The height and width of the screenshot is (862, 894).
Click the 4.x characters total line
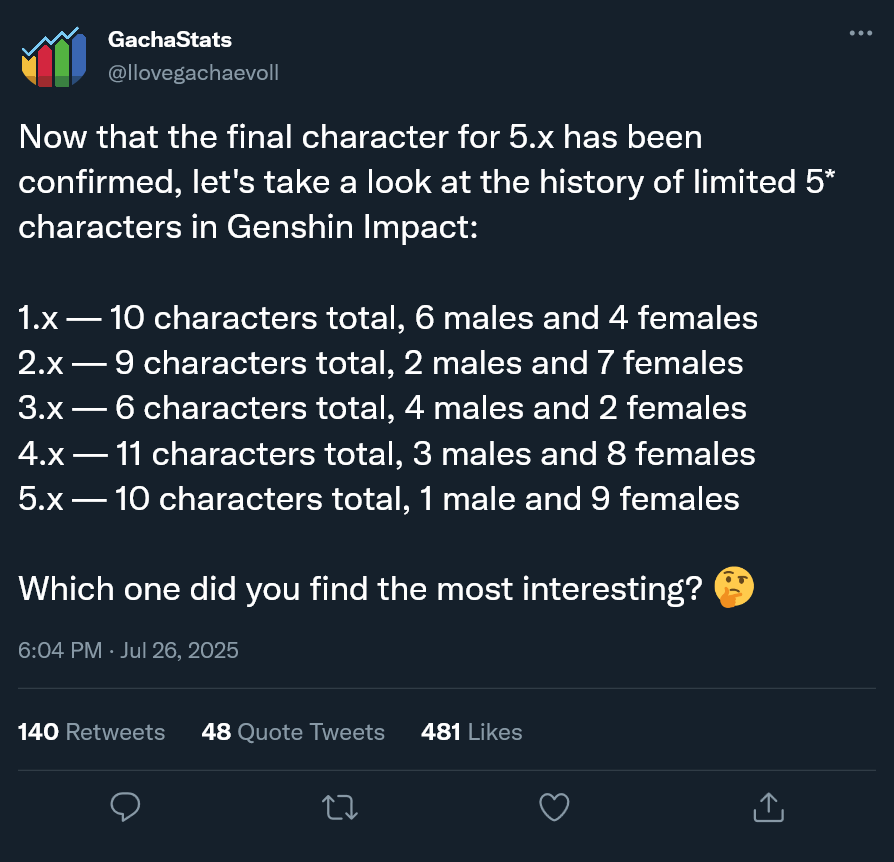tap(387, 453)
